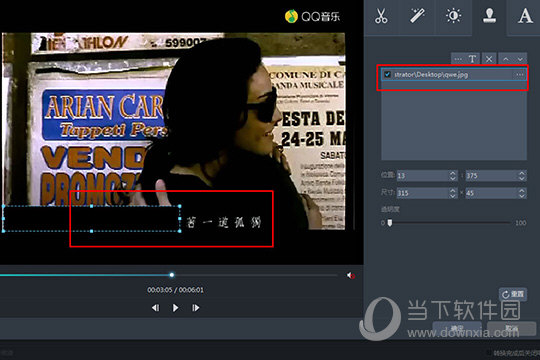Click the reset button

tap(513, 294)
